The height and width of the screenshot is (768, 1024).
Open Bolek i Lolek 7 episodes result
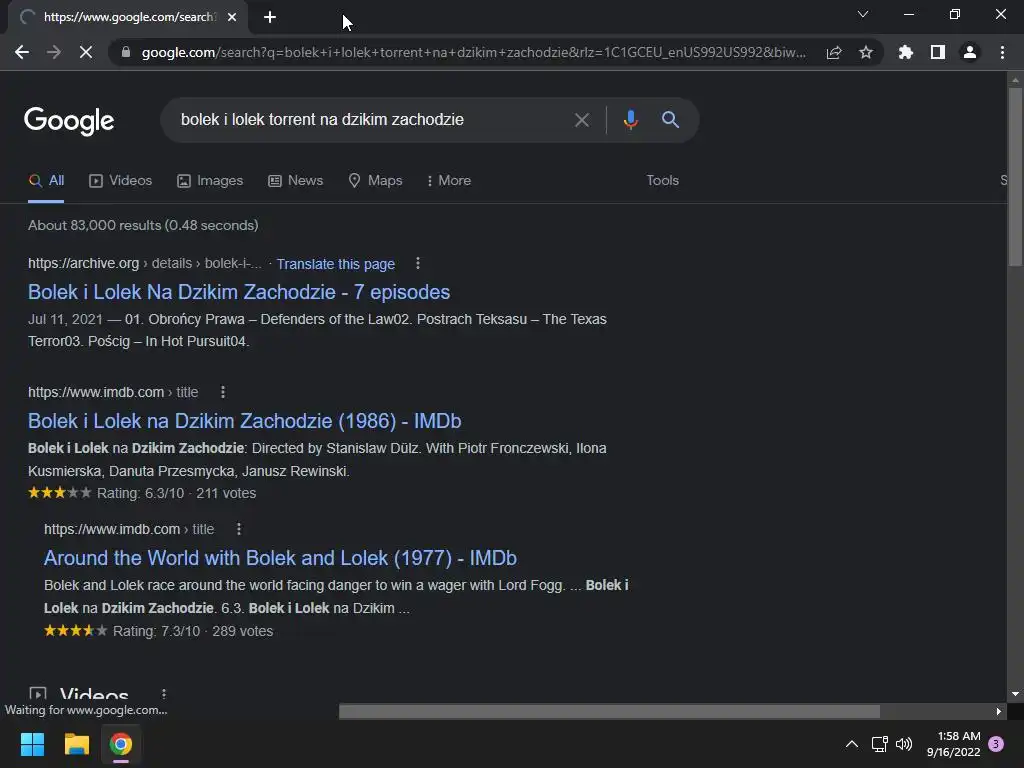239,292
